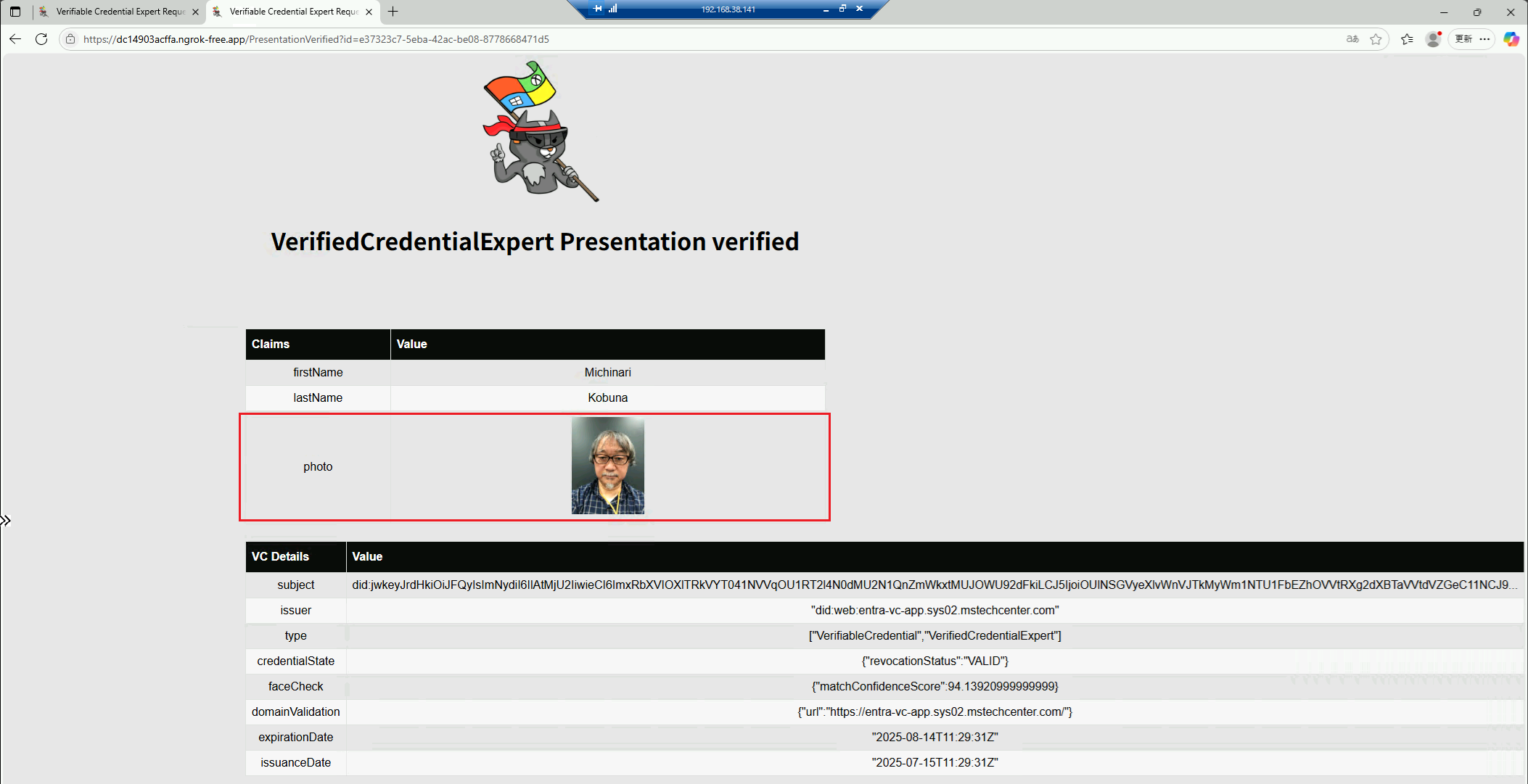Reload the current page

pyautogui.click(x=41, y=39)
